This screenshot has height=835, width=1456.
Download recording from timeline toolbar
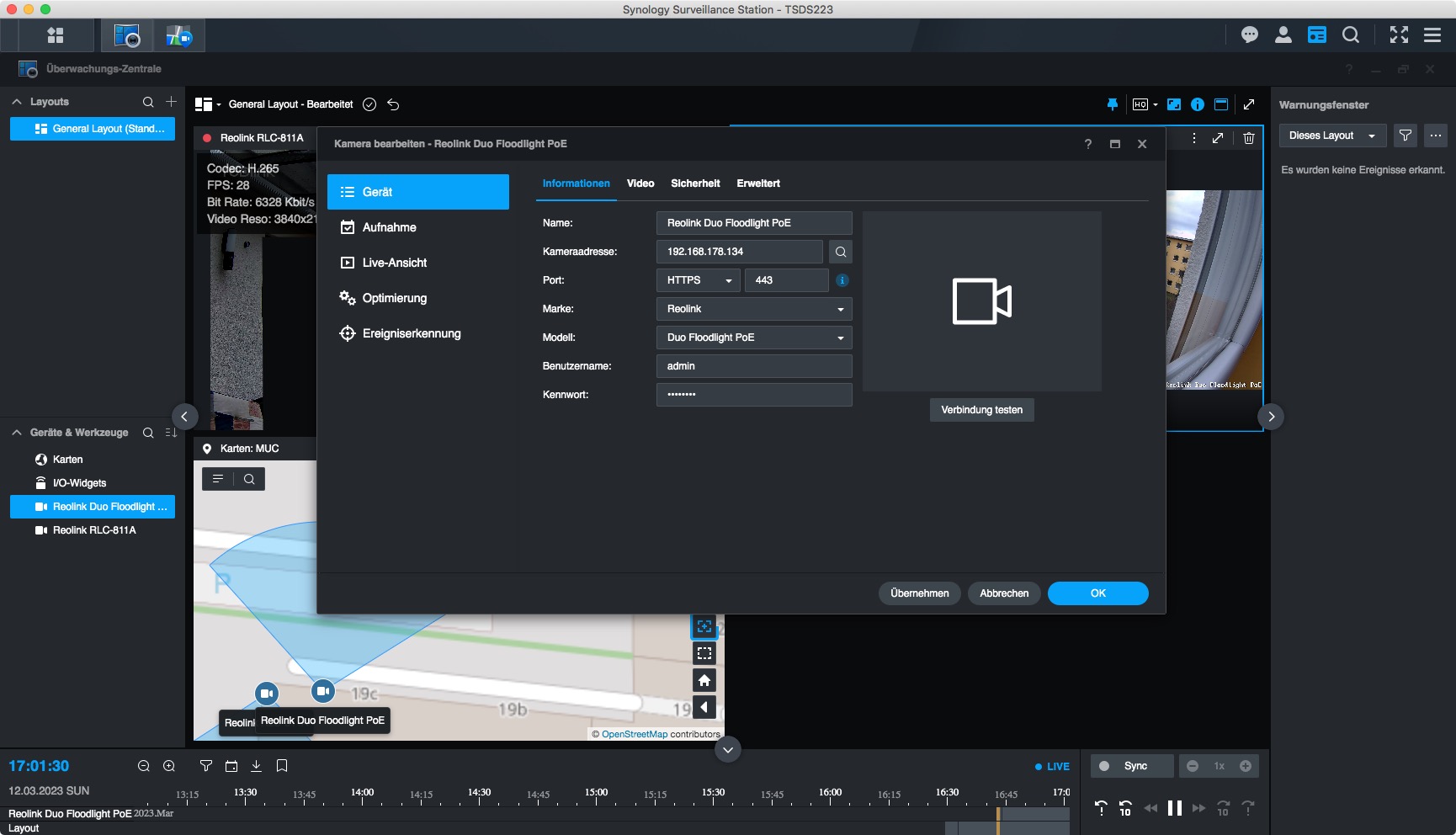[x=257, y=766]
